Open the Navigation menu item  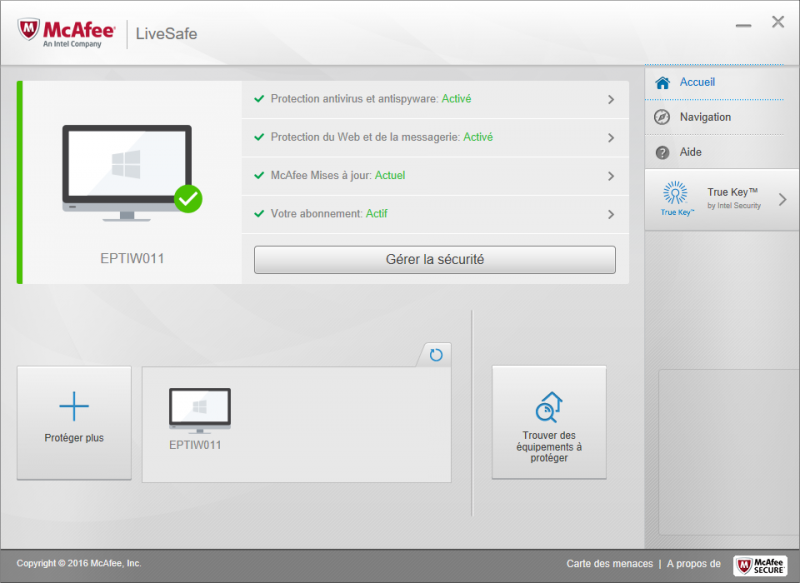[x=690, y=117]
